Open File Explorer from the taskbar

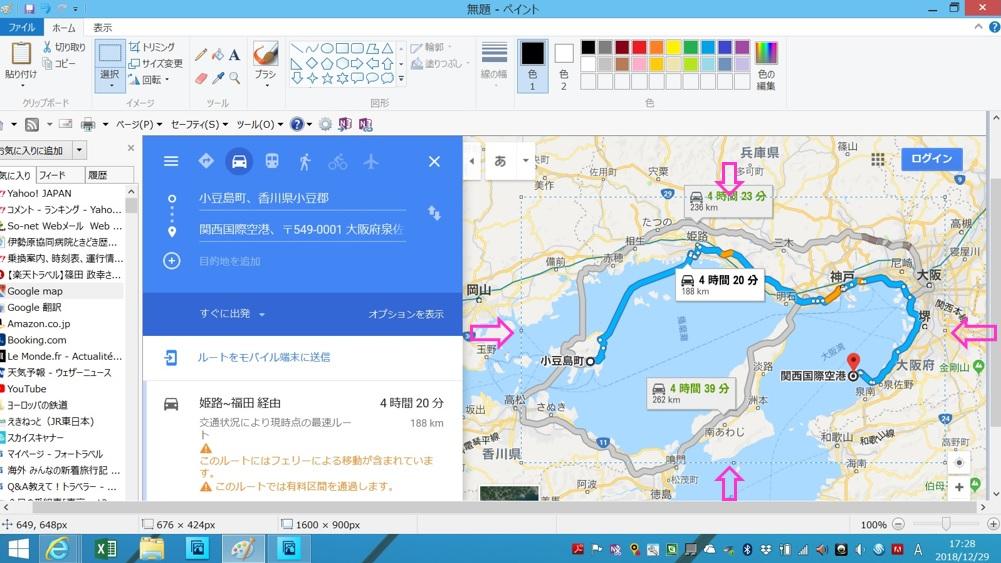point(152,549)
